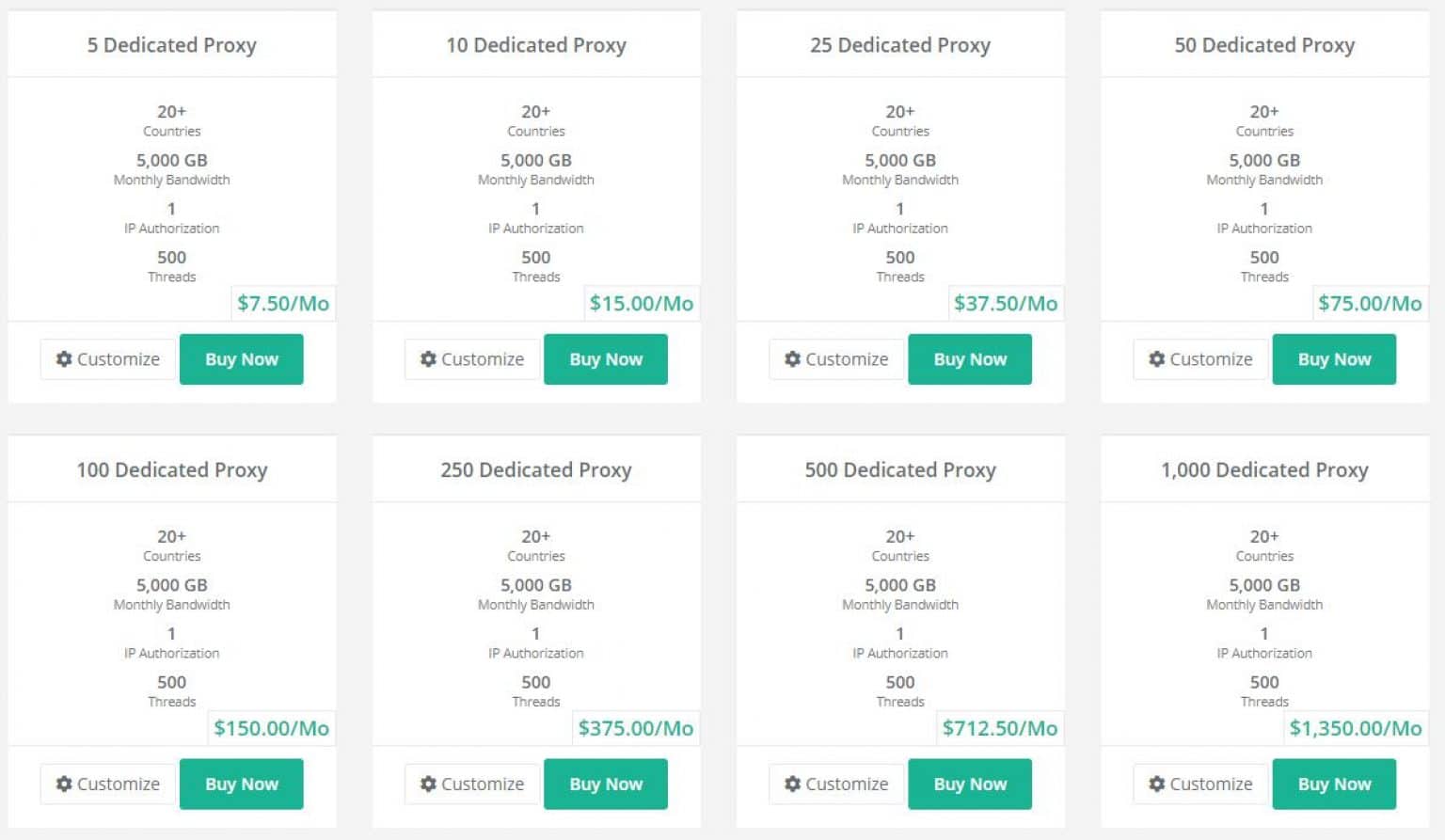Select the $7.50/Mo price label
The width and height of the screenshot is (1445, 840).
pos(283,303)
